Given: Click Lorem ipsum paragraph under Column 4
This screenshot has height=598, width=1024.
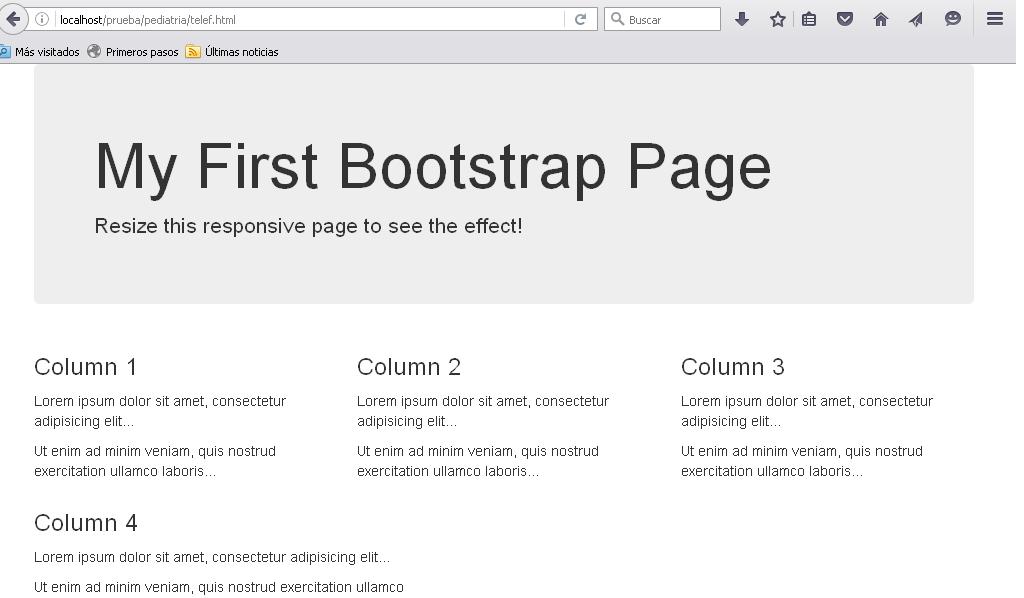Looking at the screenshot, I should pyautogui.click(x=212, y=557).
